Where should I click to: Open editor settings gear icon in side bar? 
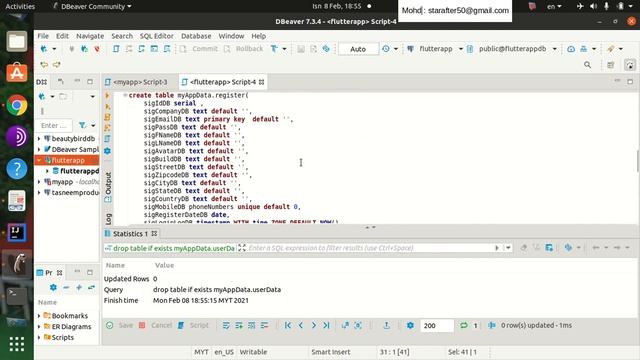(108, 151)
